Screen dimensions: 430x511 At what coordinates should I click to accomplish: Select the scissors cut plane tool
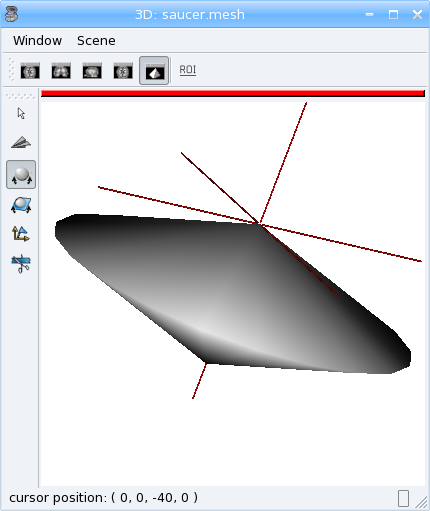(21, 263)
